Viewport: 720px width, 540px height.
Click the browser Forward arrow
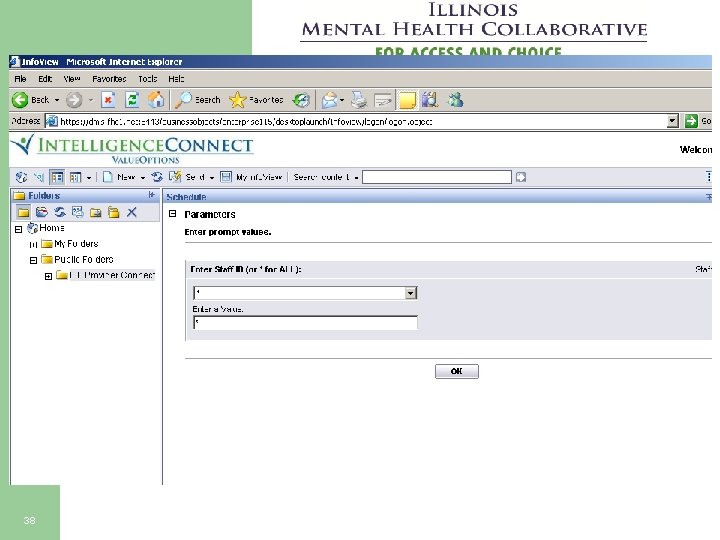pos(73,100)
